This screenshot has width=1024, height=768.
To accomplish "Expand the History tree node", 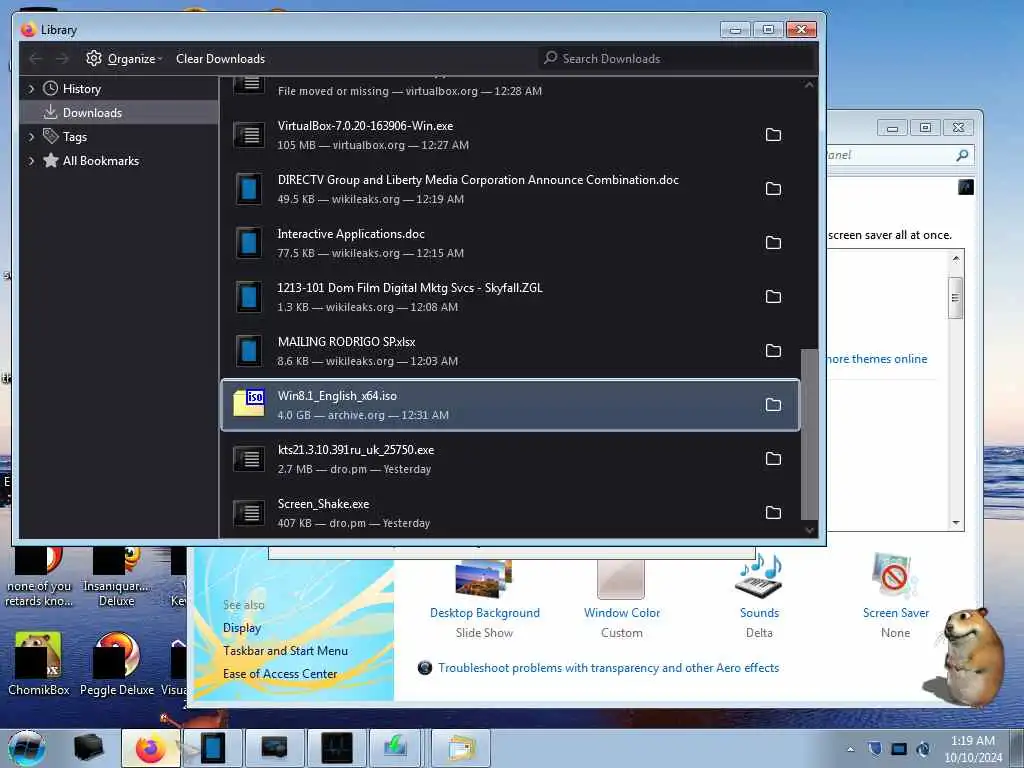I will (x=31, y=89).
